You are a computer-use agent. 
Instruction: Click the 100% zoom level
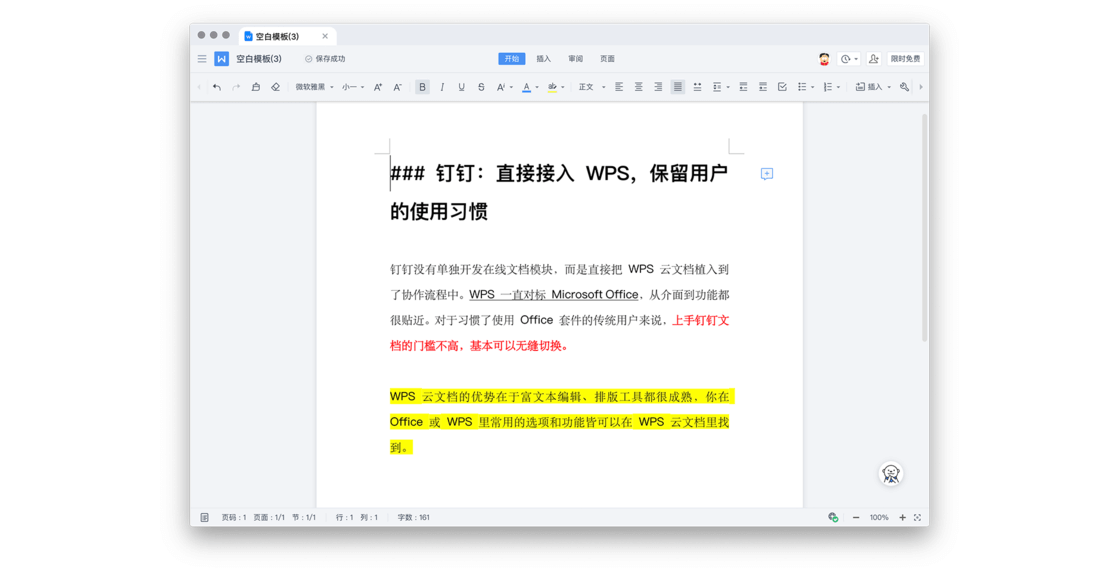(879, 517)
